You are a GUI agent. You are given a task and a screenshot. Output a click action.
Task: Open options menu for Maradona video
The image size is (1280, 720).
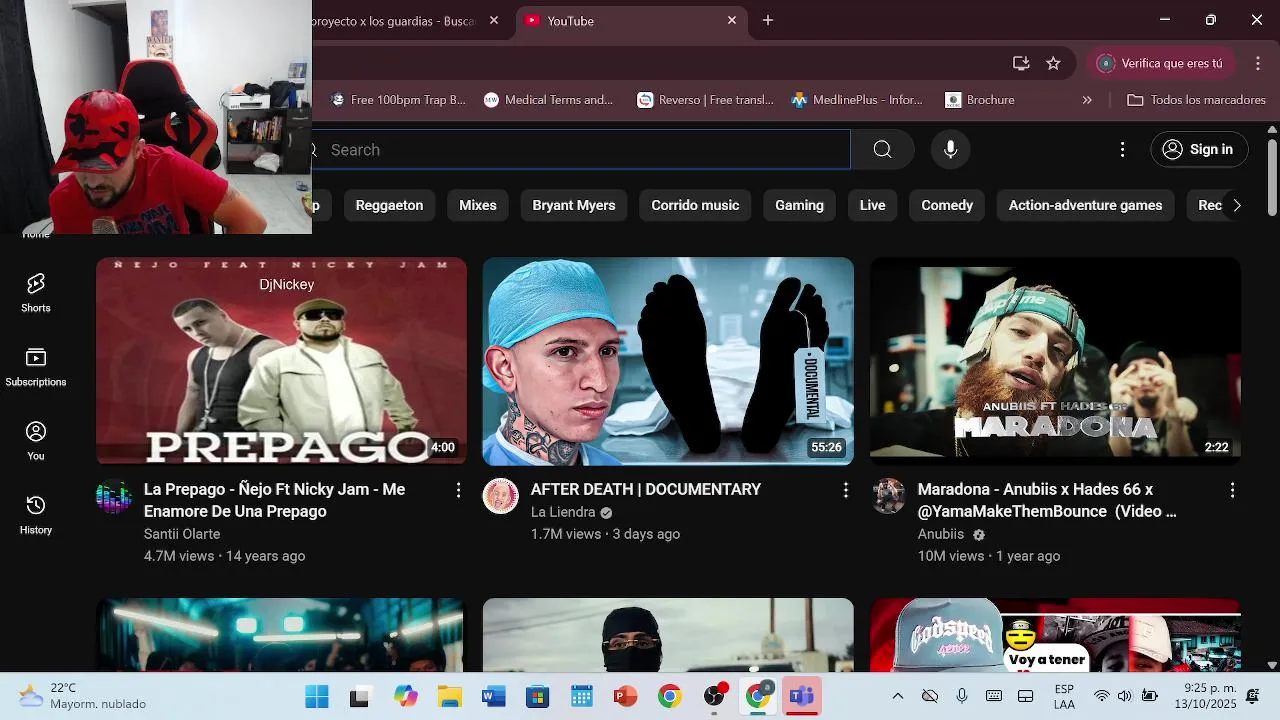[1232, 490]
